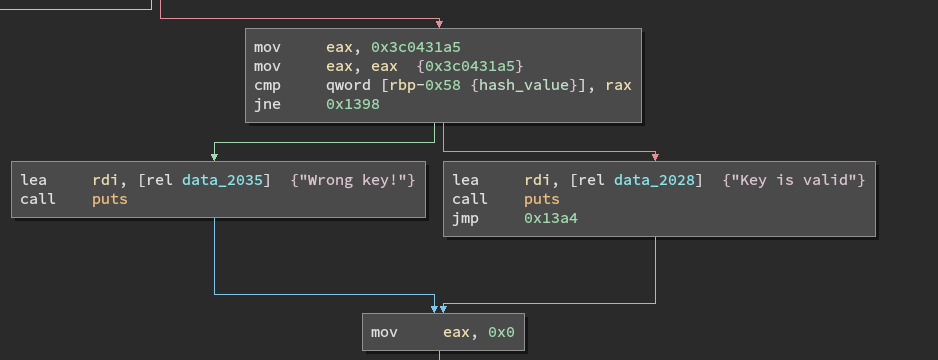Click the cmp mnemonic in the compare block

(267, 86)
